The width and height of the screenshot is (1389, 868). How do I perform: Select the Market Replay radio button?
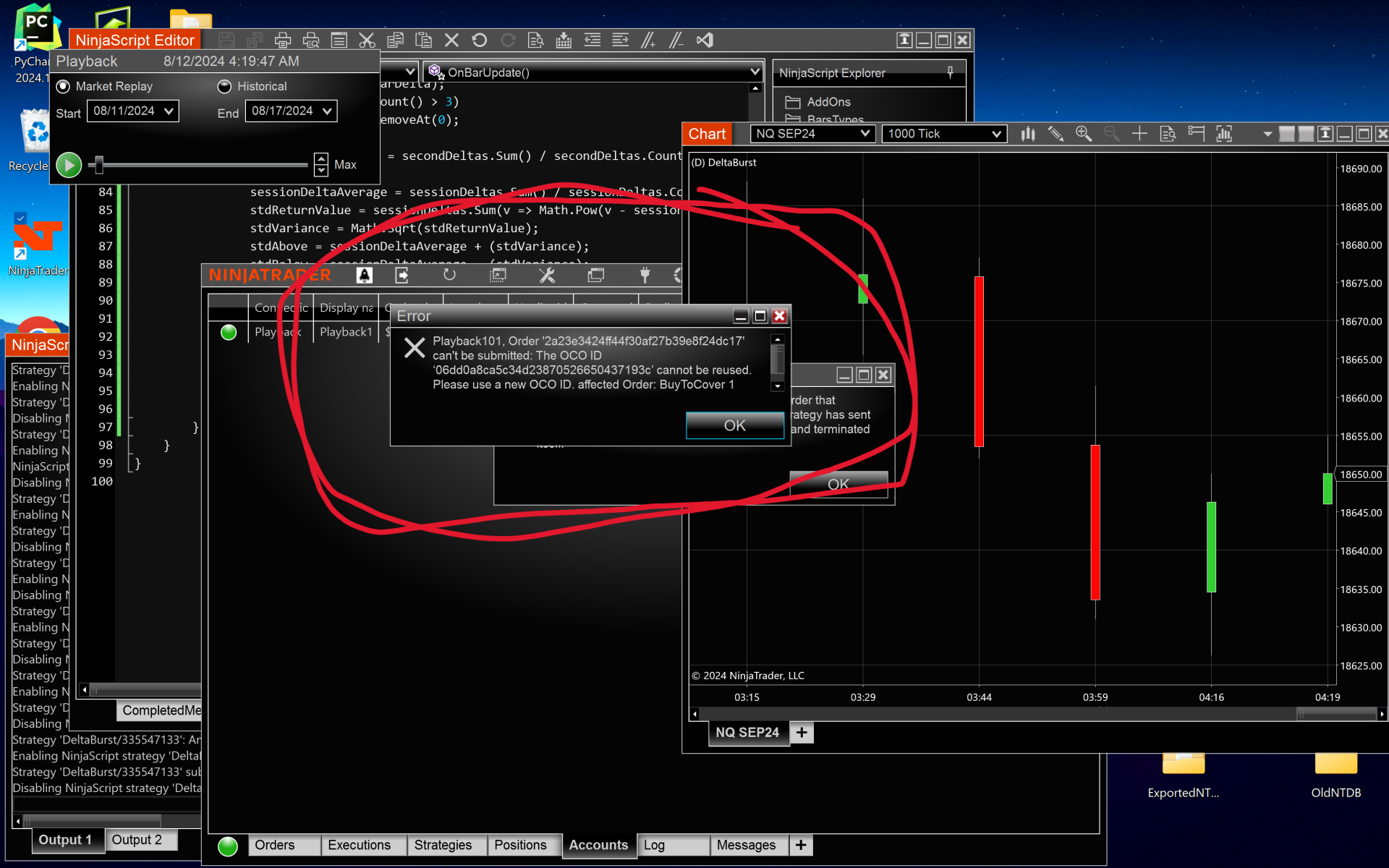pos(64,86)
